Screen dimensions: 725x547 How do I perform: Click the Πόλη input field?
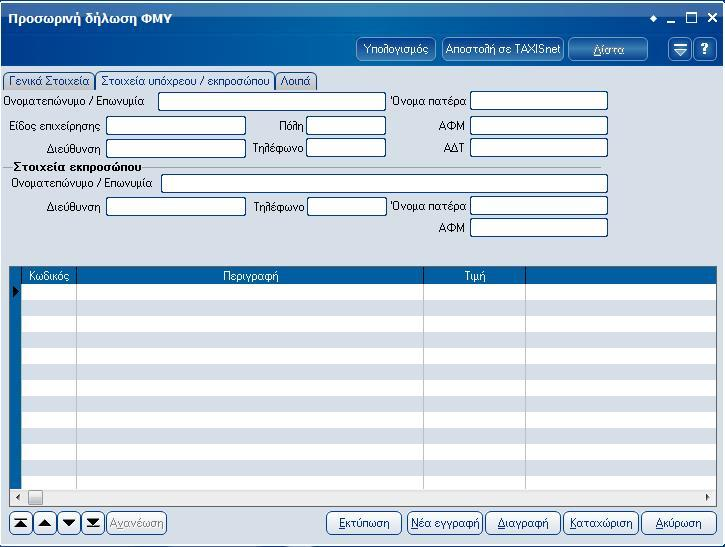tap(346, 126)
